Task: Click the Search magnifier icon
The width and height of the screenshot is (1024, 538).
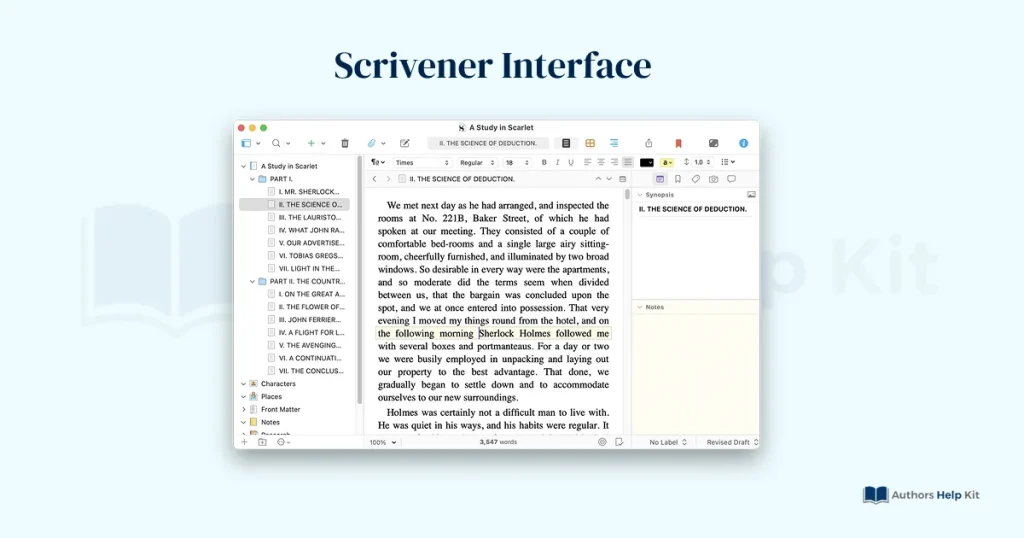Action: point(276,143)
